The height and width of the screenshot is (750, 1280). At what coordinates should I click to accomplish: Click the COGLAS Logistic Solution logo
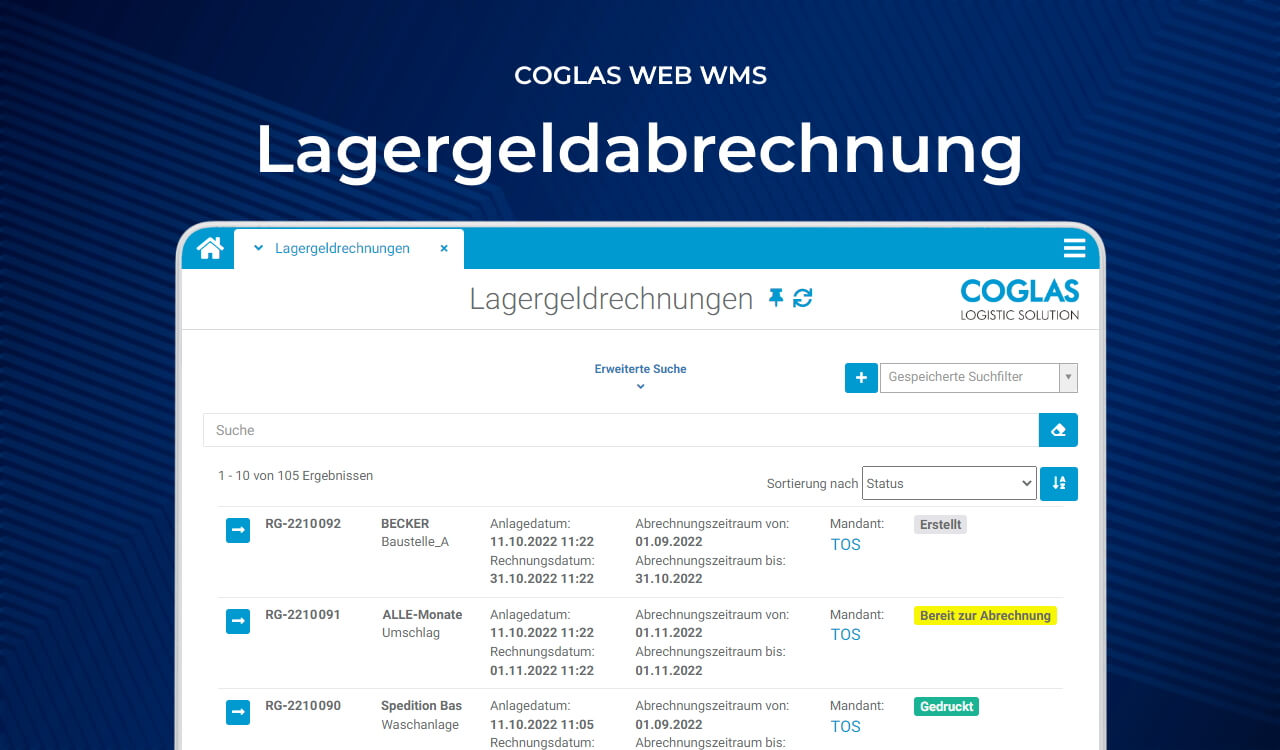1019,300
